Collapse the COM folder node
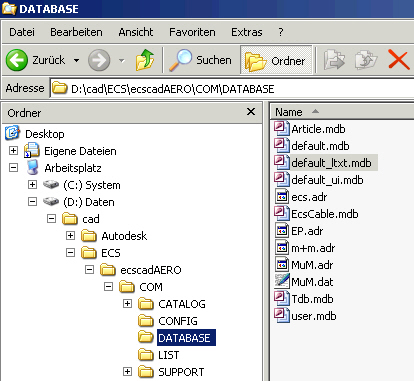Viewport: 414px width, 381px height. click(108, 286)
